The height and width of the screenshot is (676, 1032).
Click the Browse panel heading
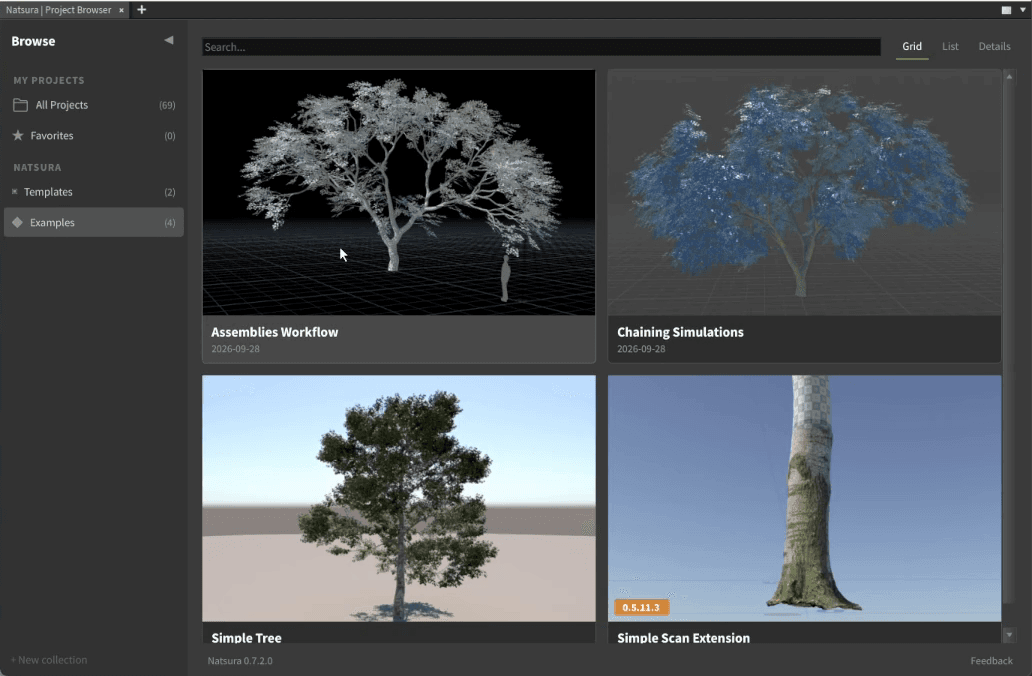(33, 41)
